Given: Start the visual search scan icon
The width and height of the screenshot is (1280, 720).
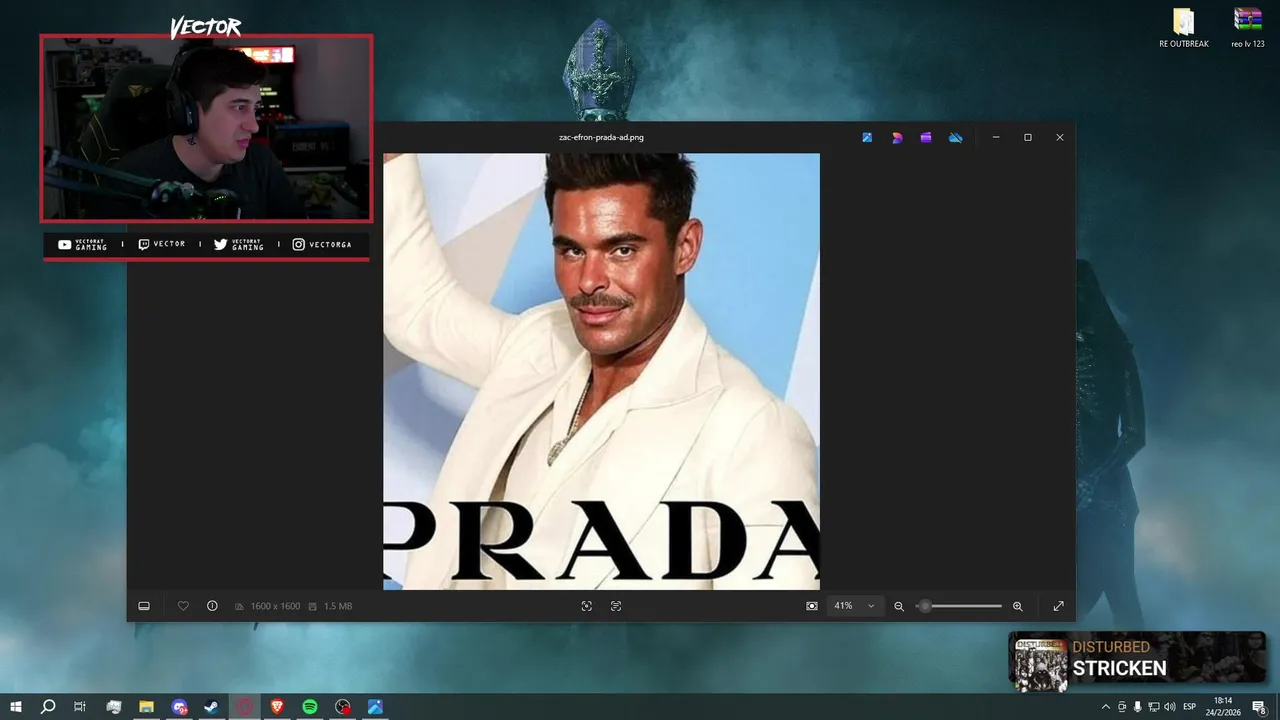Looking at the screenshot, I should (x=587, y=606).
